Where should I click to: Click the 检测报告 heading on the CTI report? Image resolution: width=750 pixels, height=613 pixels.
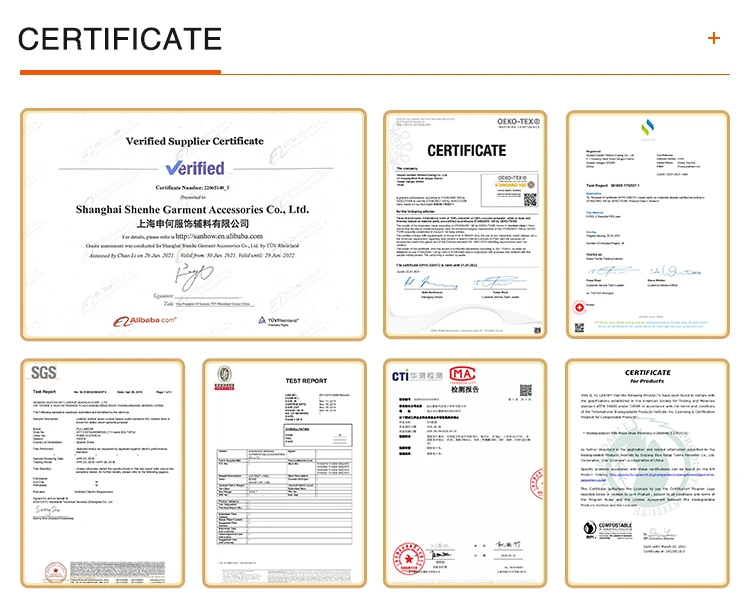(464, 389)
